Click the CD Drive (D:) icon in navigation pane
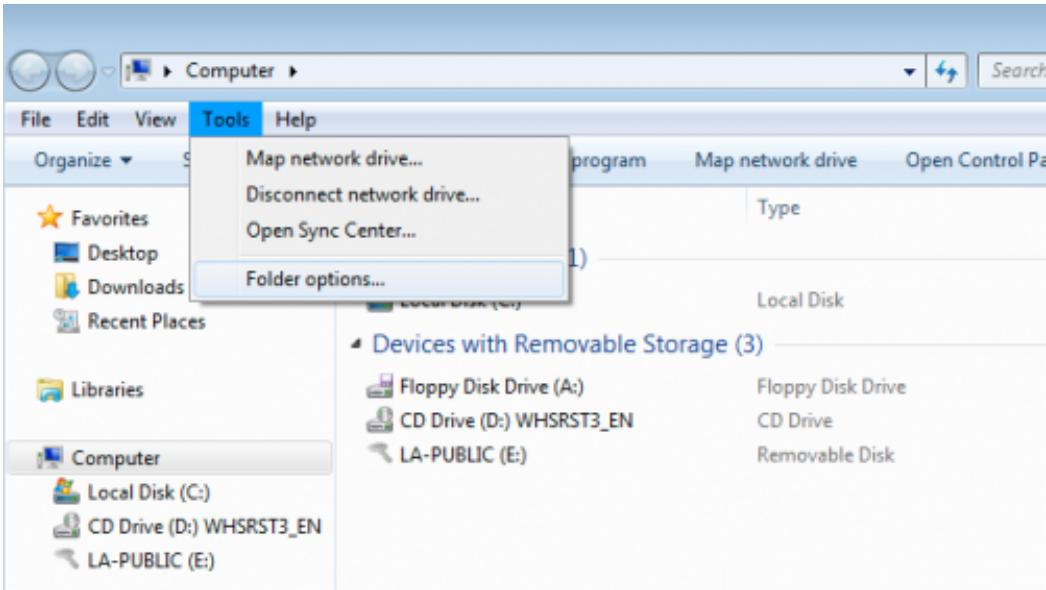Viewport: 1046px width, 590px height. click(x=66, y=526)
